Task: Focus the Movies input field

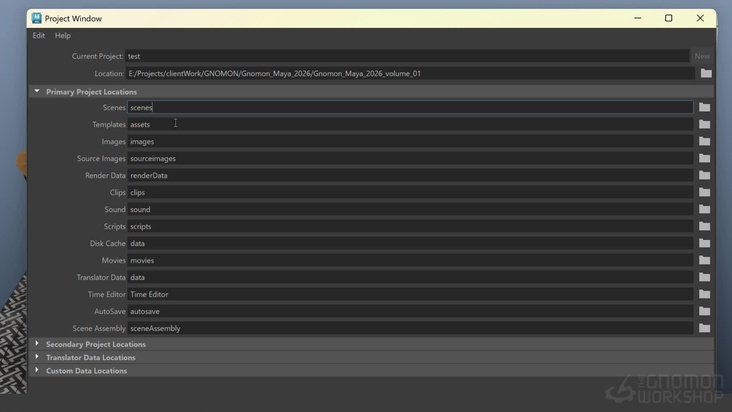Action: coord(410,260)
